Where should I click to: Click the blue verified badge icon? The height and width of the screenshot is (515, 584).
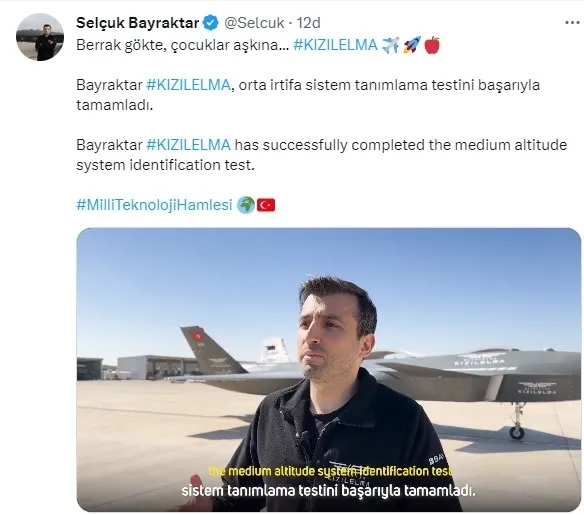coord(211,23)
